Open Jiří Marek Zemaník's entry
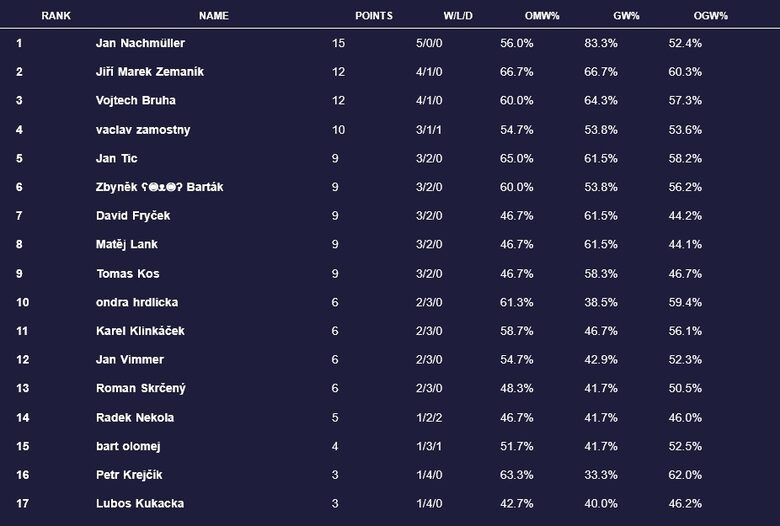The image size is (780, 526). [x=150, y=72]
